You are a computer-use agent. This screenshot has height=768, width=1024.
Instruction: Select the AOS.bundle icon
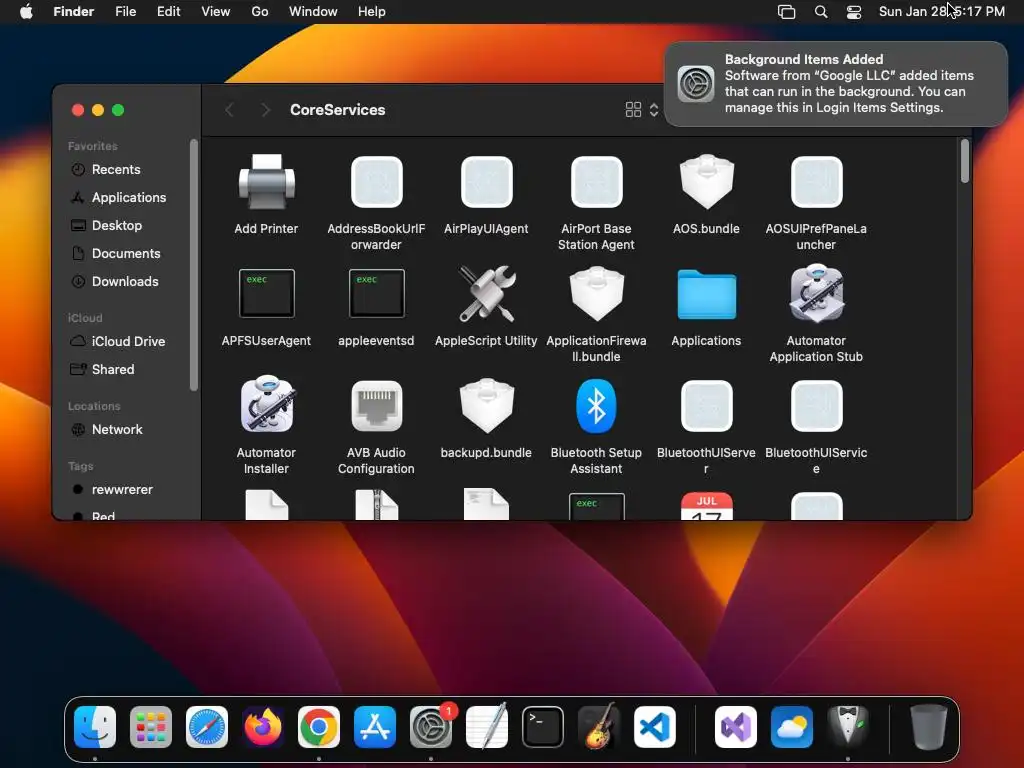coord(707,182)
